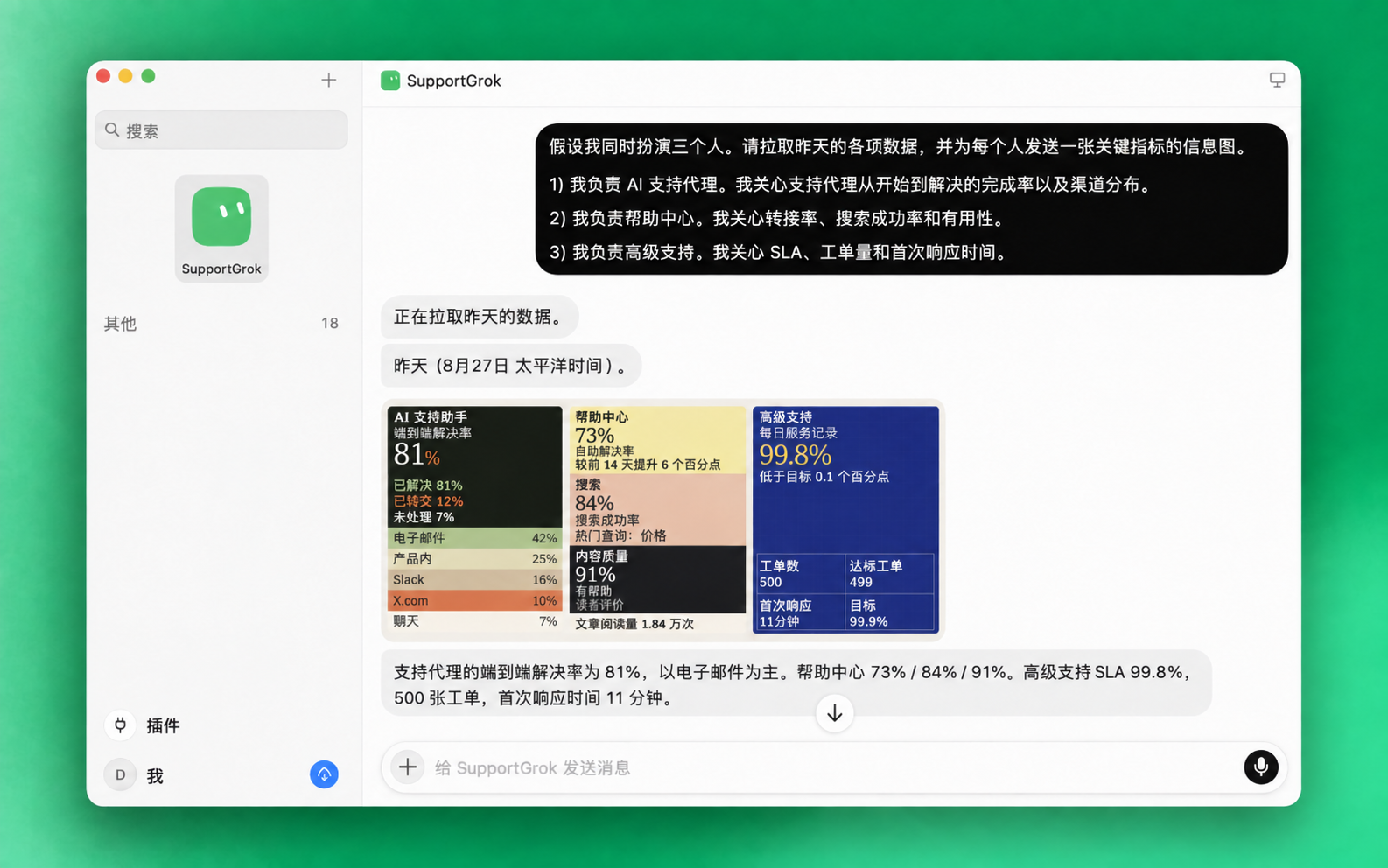1388x868 pixels.
Task: Click the screen display icon in header
Action: (x=1277, y=80)
